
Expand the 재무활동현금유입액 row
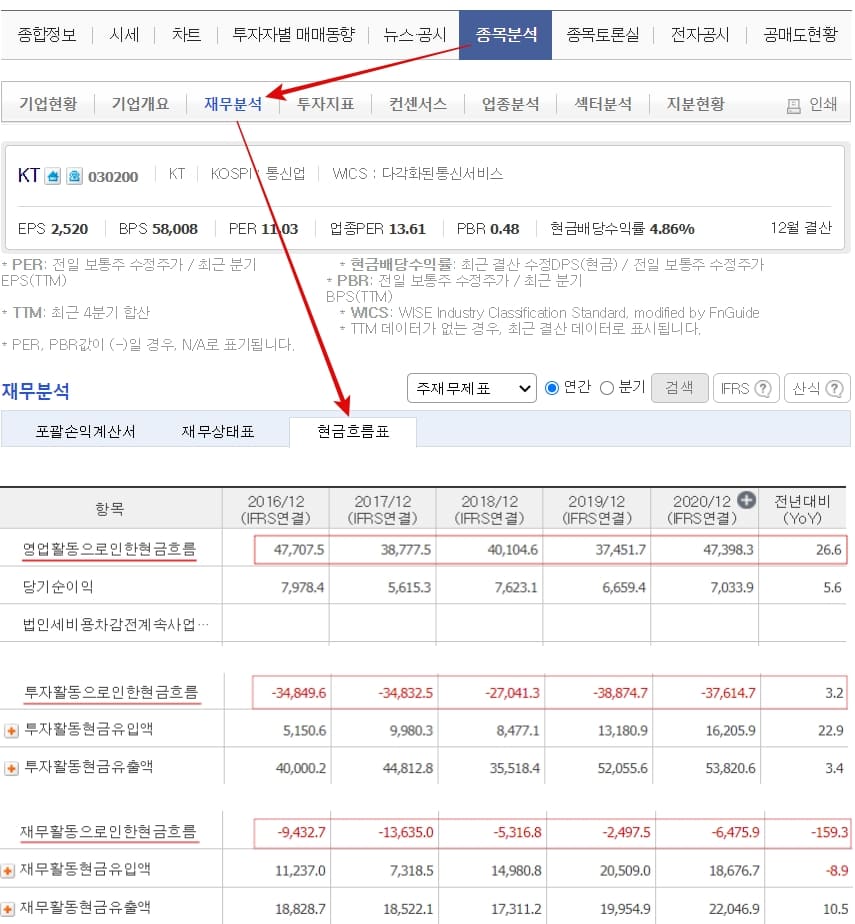pyautogui.click(x=8, y=871)
